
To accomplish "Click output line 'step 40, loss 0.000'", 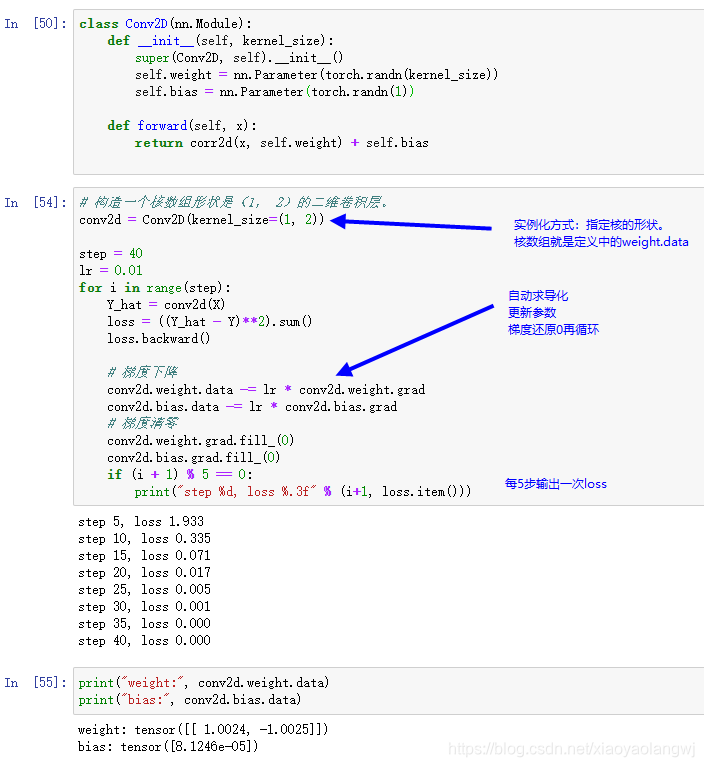I will 144,641.
